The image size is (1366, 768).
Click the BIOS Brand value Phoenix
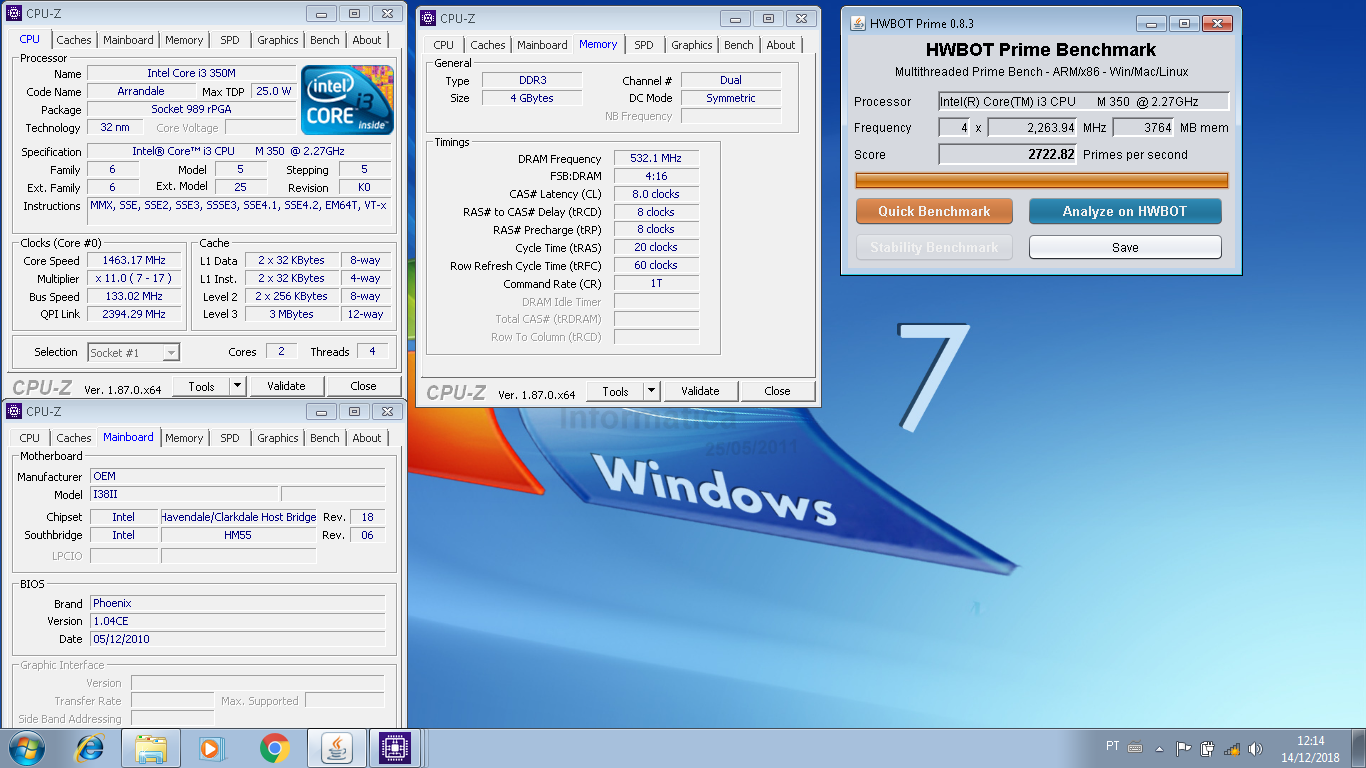point(237,603)
